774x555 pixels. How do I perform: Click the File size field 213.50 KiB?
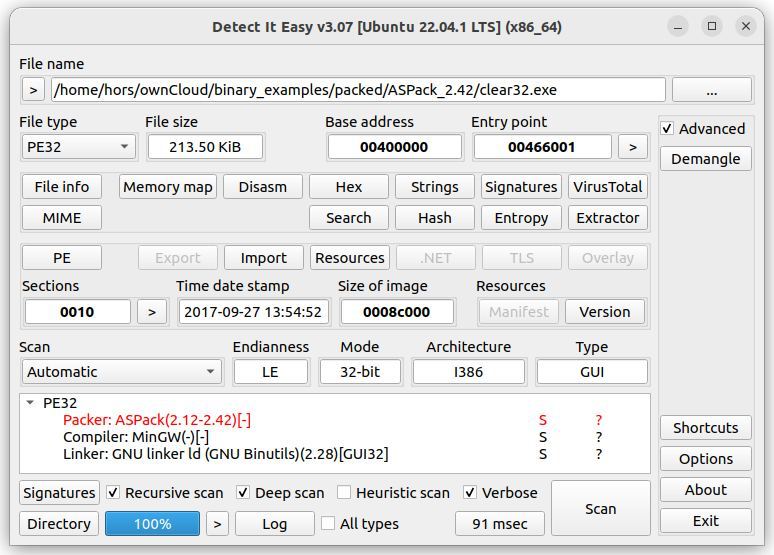(205, 147)
